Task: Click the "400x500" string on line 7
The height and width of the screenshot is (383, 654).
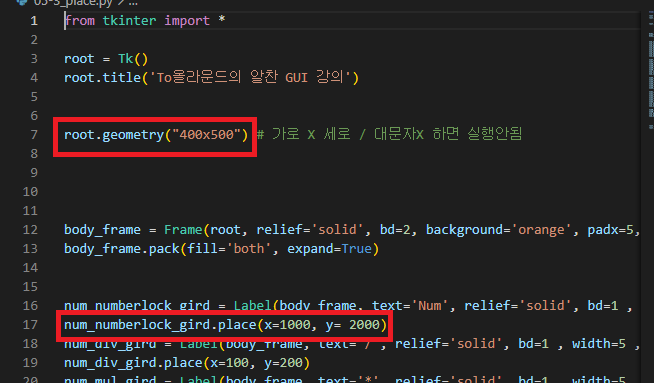Action: tap(206, 135)
